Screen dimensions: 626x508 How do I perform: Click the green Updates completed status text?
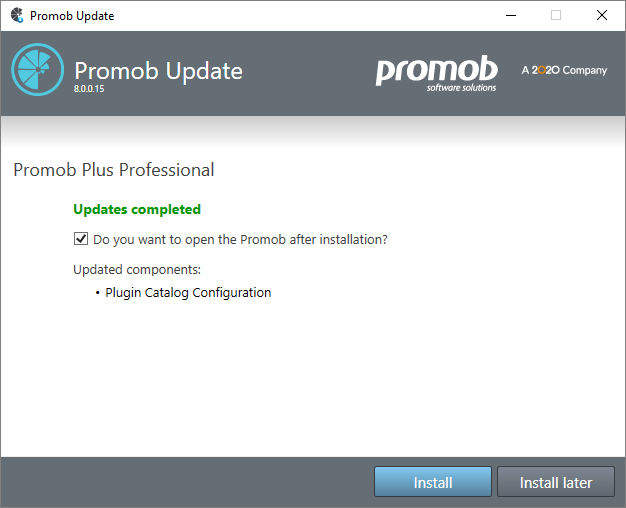coord(137,209)
